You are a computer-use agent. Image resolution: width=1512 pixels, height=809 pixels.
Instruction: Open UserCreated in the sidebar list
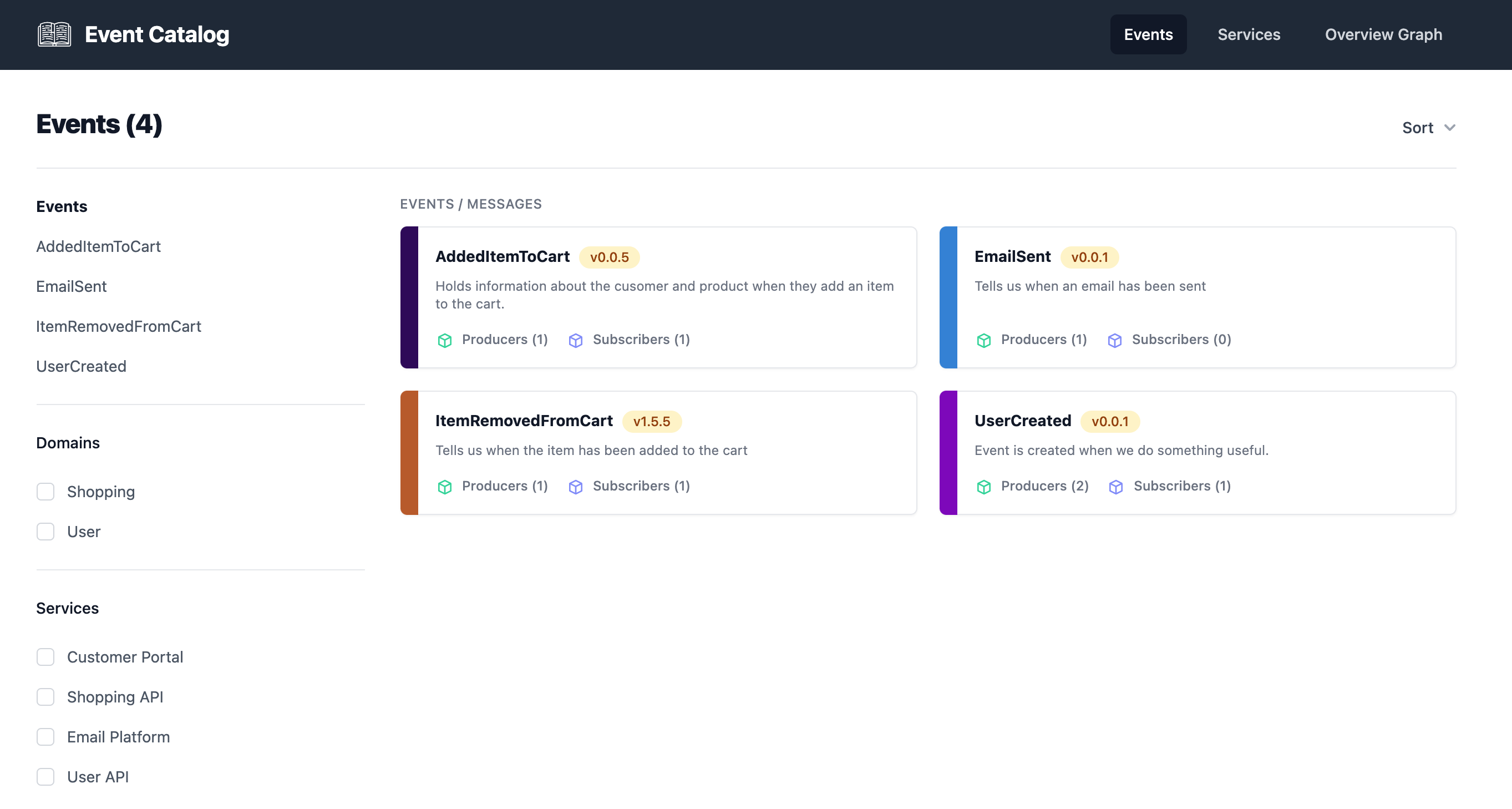point(81,366)
